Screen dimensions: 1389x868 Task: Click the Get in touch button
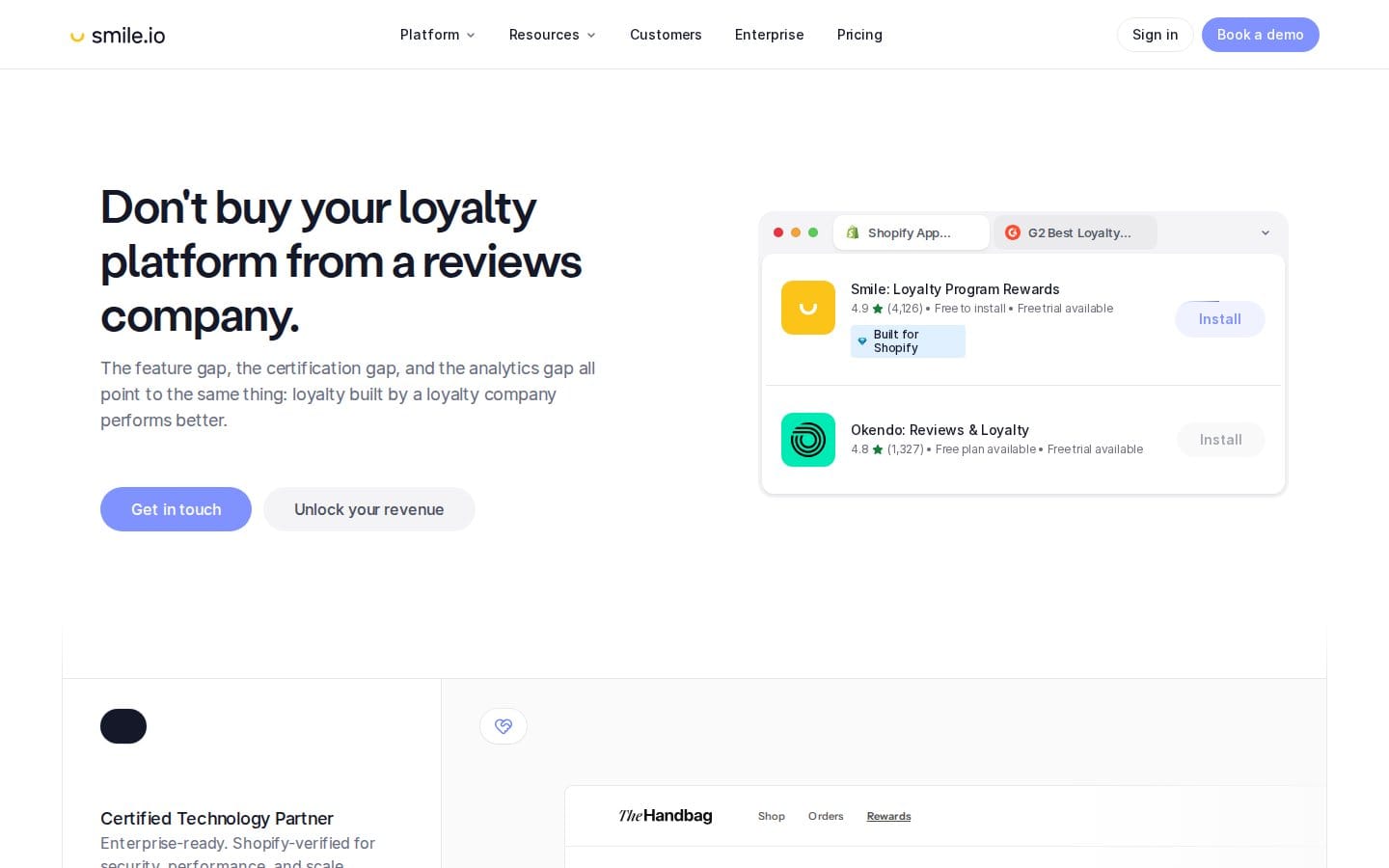[x=176, y=509]
